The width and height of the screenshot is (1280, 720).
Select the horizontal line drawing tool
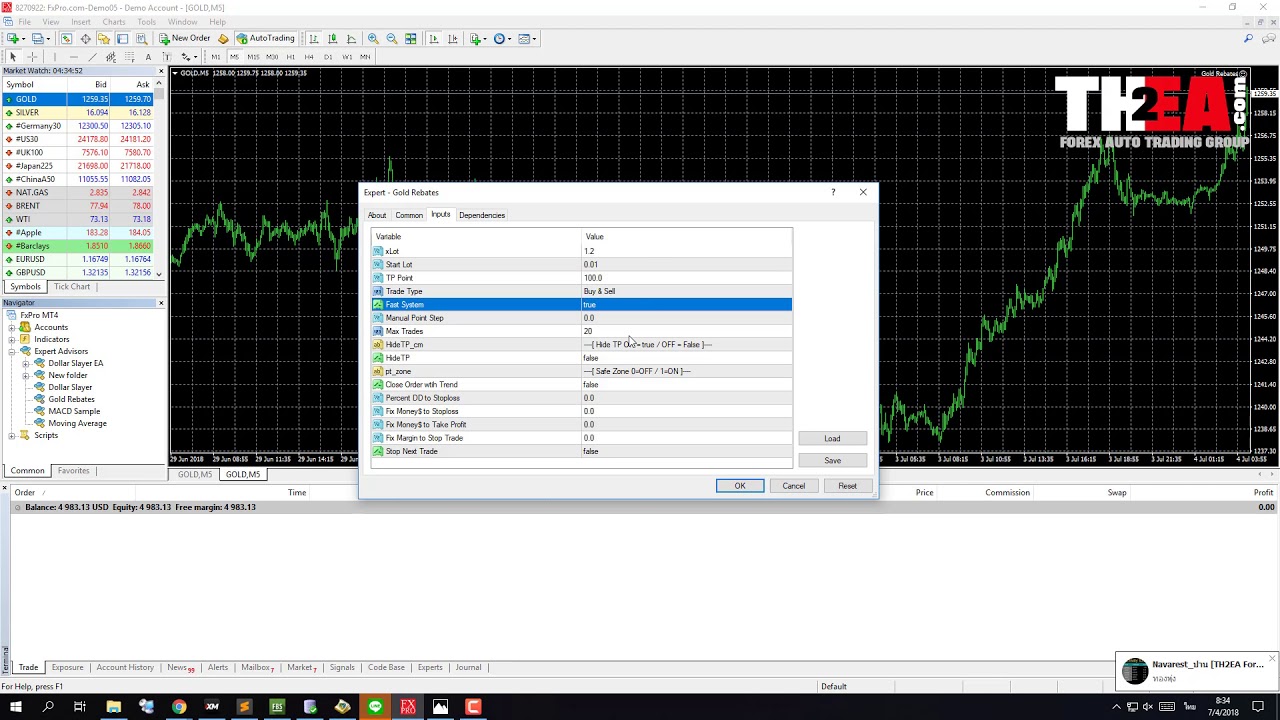[74, 57]
